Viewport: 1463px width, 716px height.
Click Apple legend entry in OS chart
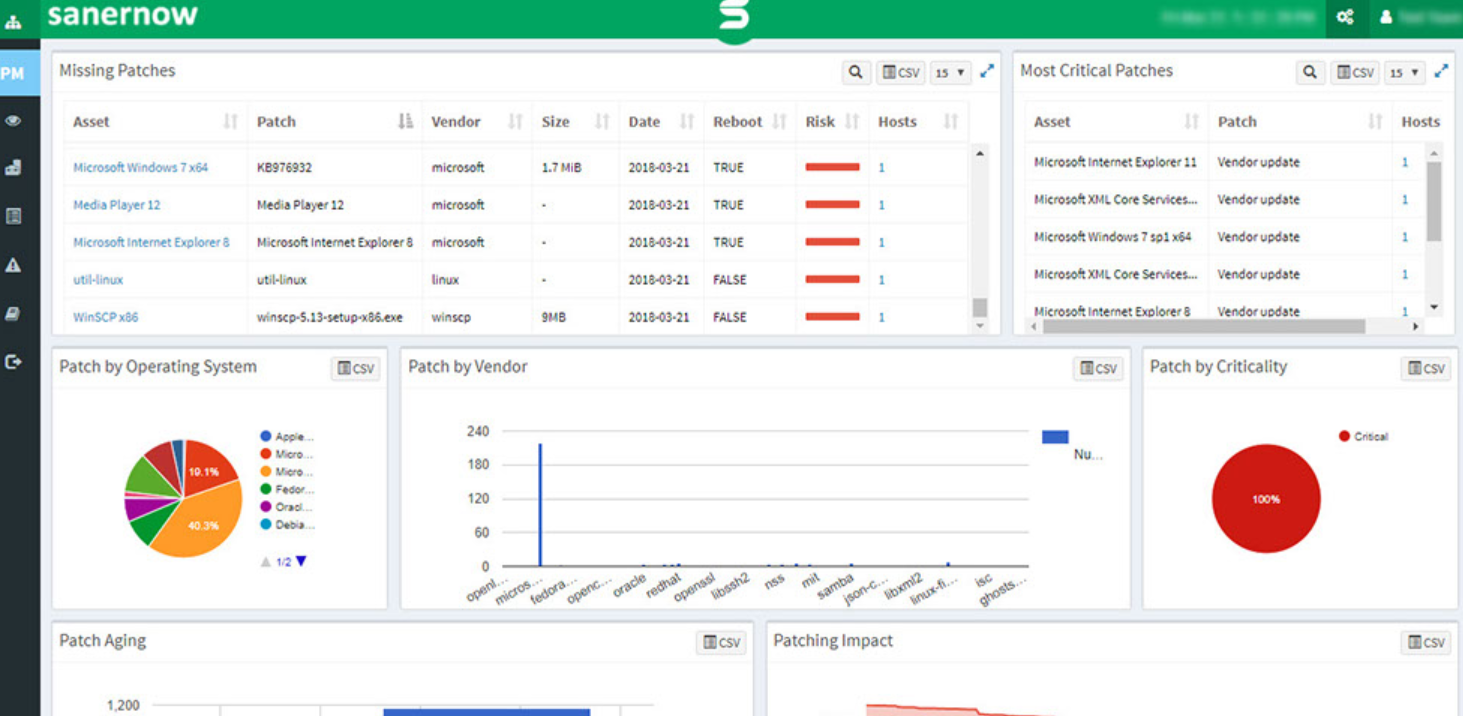[287, 437]
